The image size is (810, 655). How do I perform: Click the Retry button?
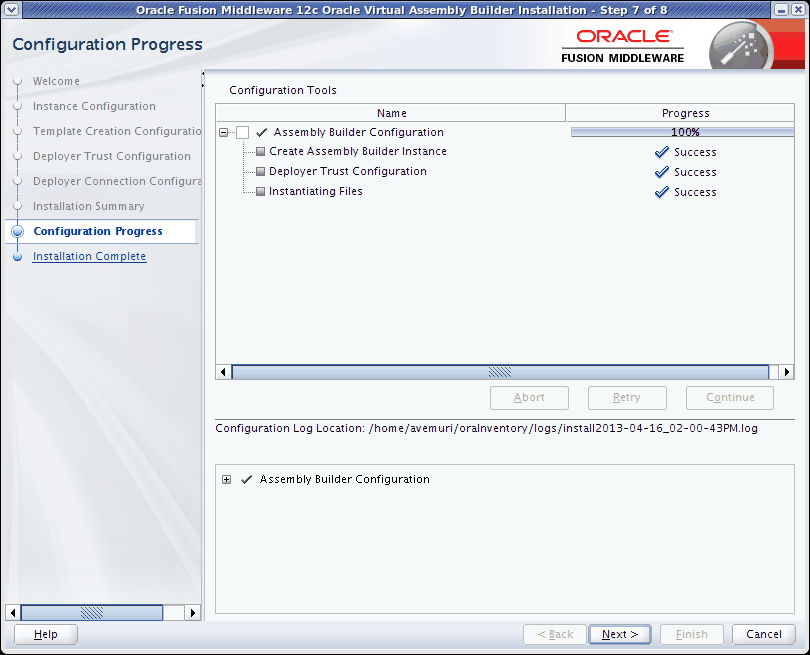pyautogui.click(x=627, y=398)
